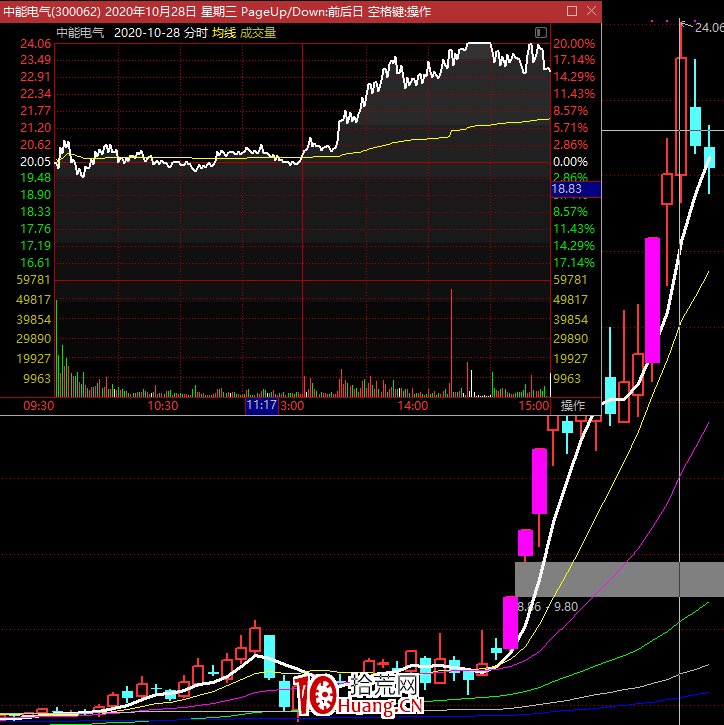The image size is (724, 725).
Task: Click the green 17.76 price axis label
Action: pyautogui.click(x=36, y=229)
